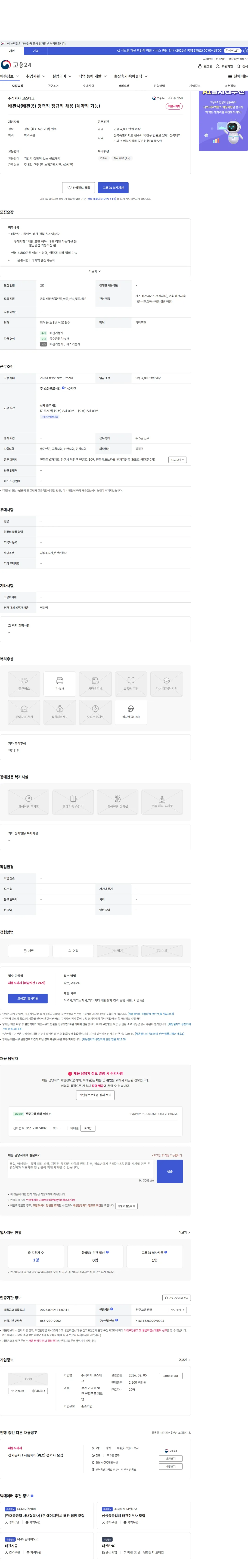Toggle 관심채용 등록 heart button
This screenshot has height=1568, width=248.
(x=79, y=188)
